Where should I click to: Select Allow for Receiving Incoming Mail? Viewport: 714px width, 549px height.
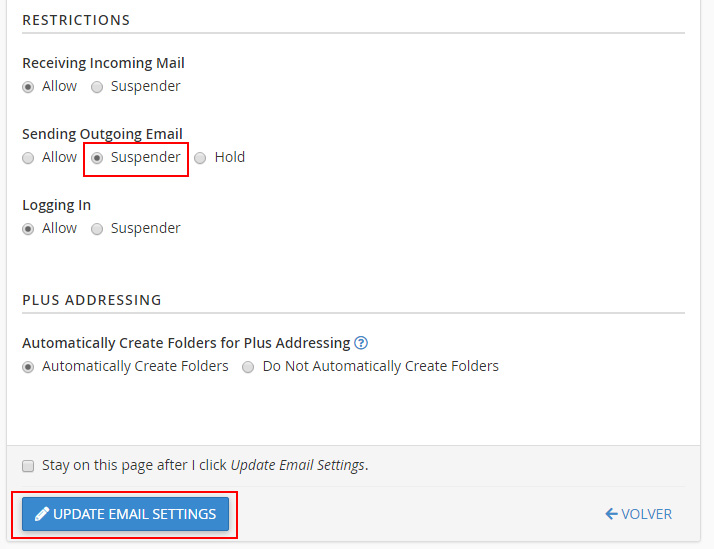[x=28, y=87]
